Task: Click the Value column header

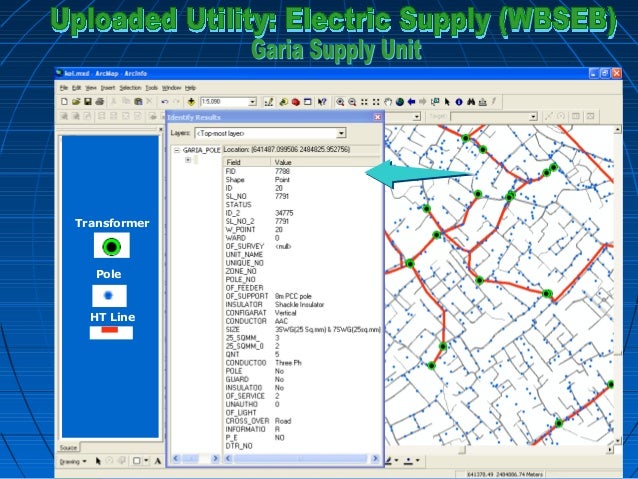Action: pyautogui.click(x=325, y=162)
